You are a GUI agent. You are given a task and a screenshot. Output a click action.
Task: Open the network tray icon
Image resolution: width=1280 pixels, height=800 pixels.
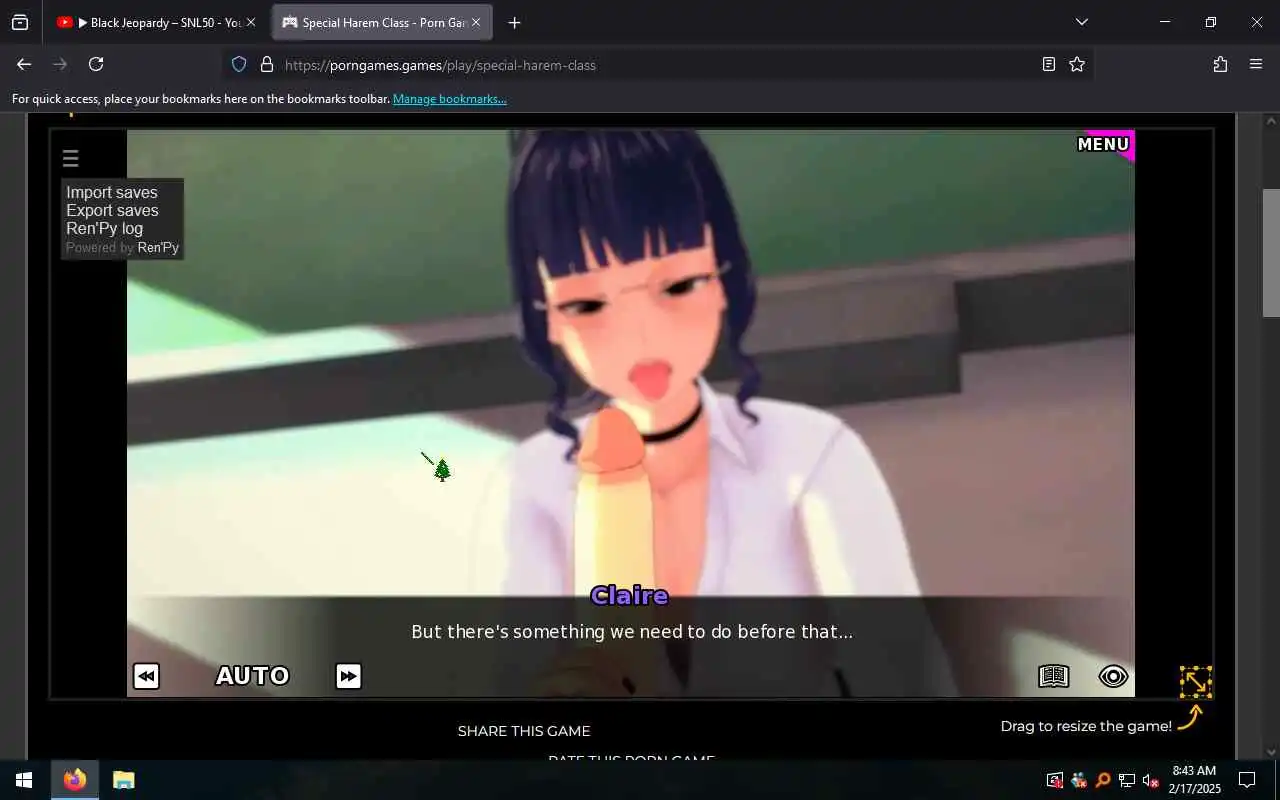pyautogui.click(x=1127, y=780)
